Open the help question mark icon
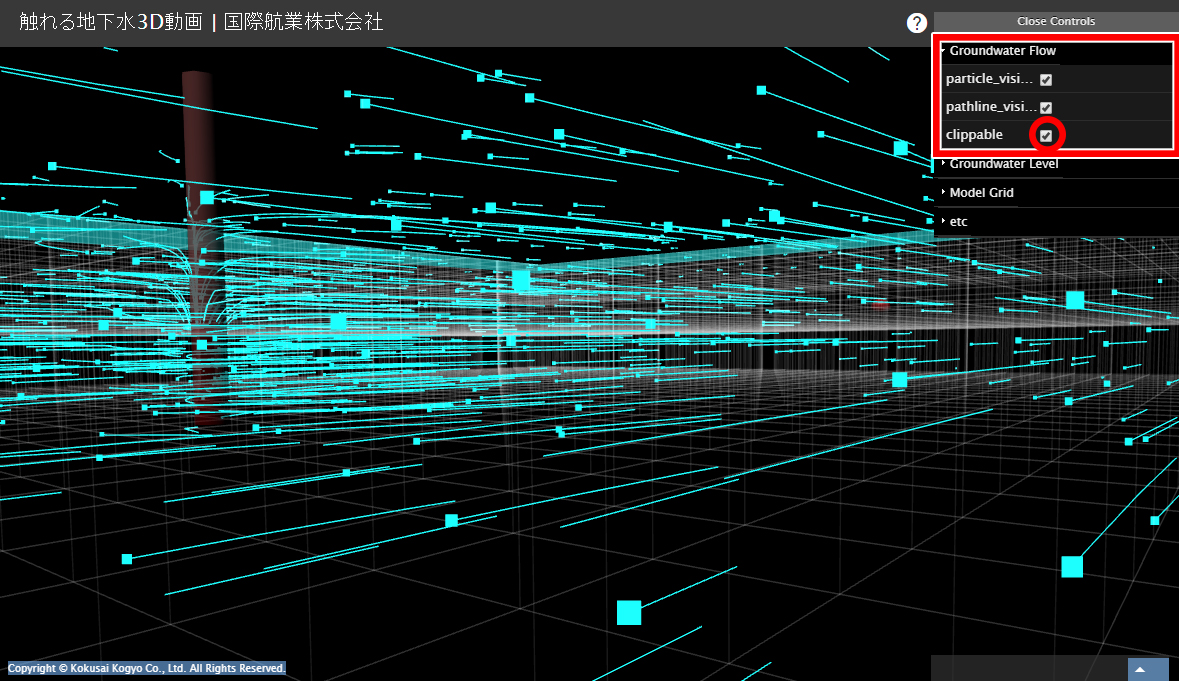This screenshot has height=681, width=1179. coord(917,23)
